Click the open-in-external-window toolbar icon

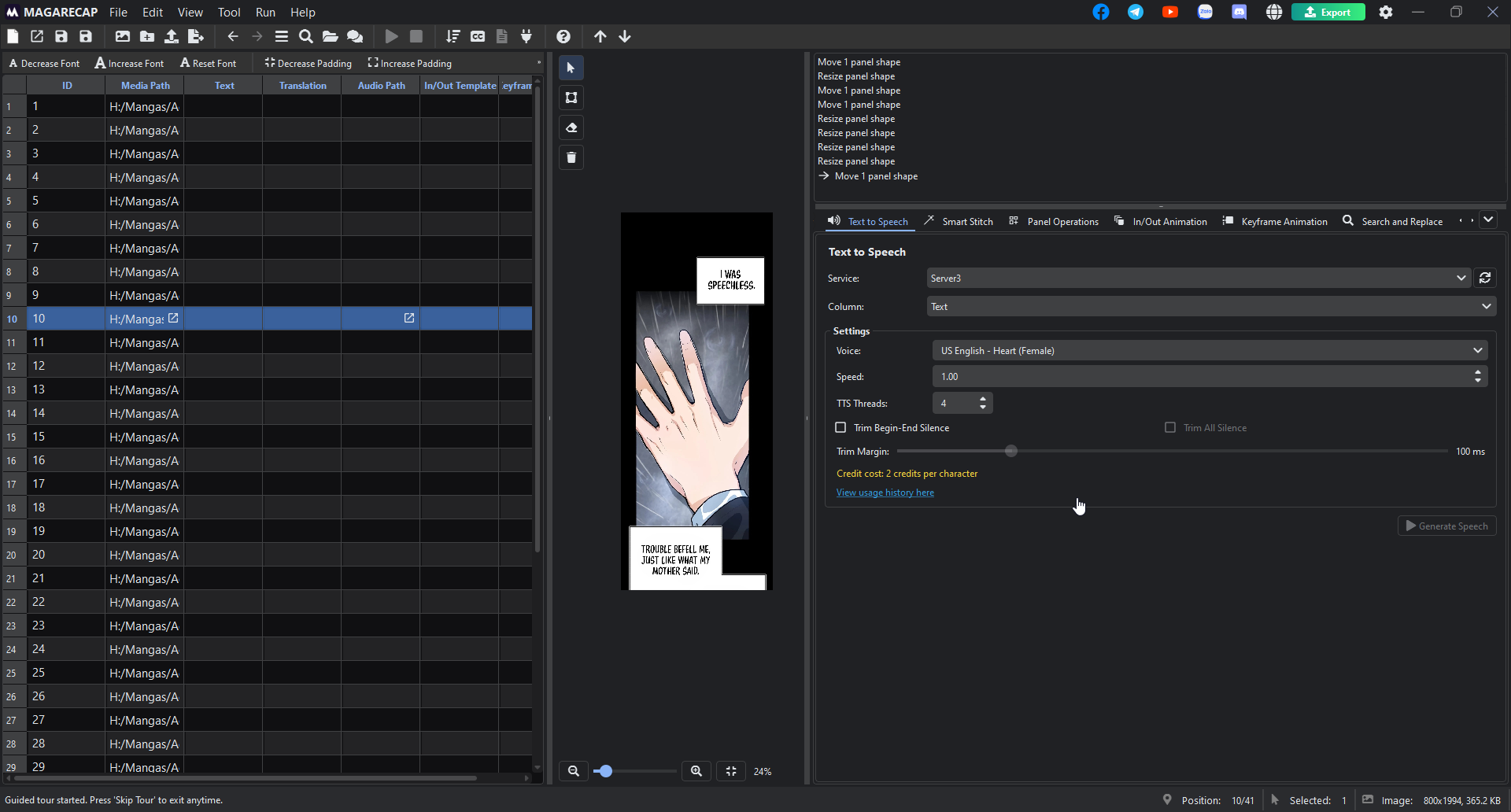pos(37,36)
